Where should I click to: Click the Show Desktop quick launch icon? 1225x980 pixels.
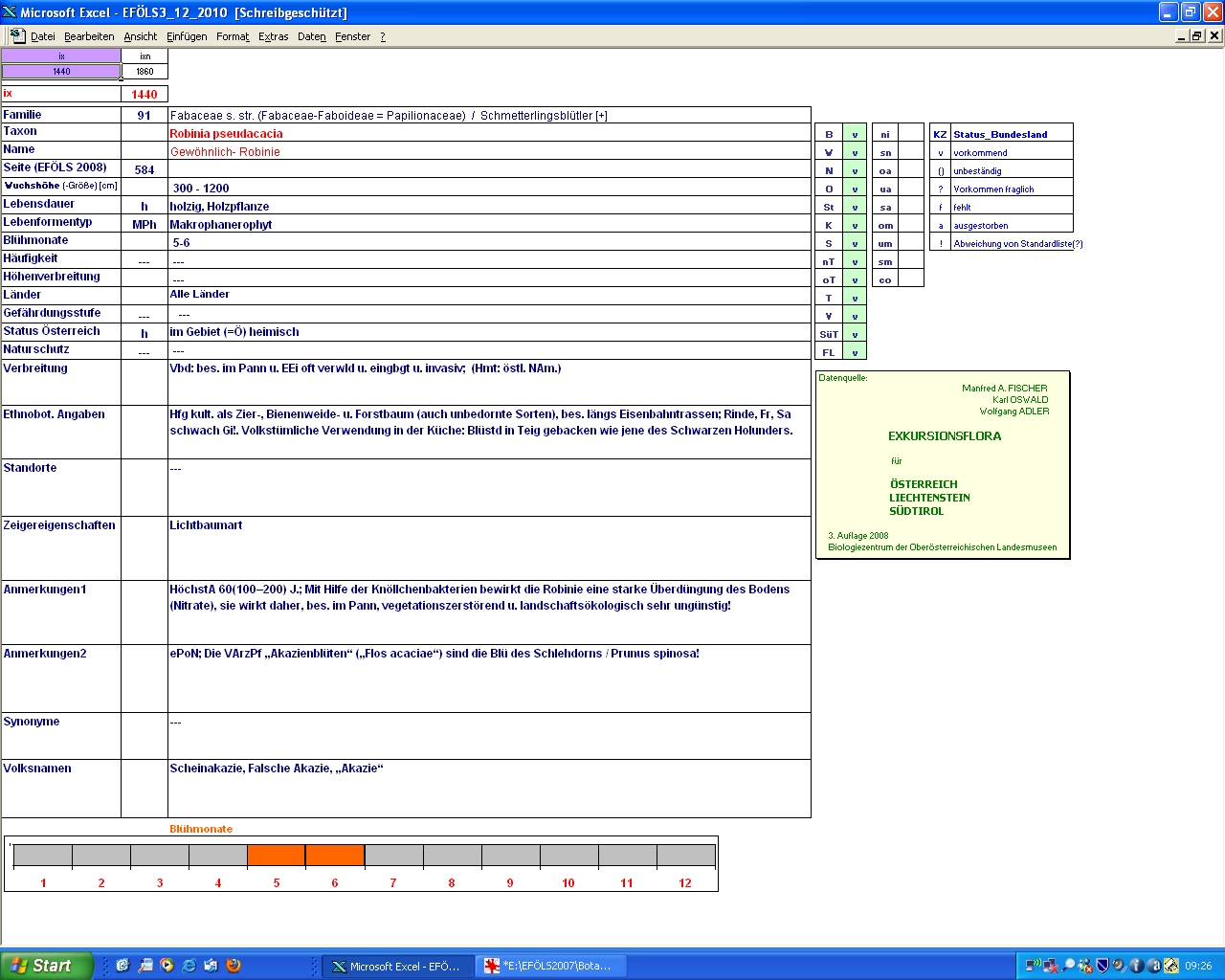(x=122, y=966)
